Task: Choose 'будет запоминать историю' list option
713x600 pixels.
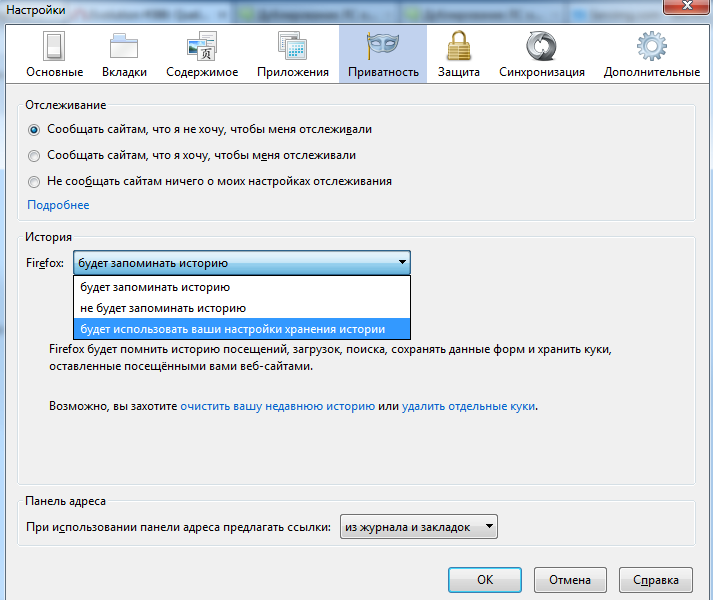Action: (x=242, y=287)
